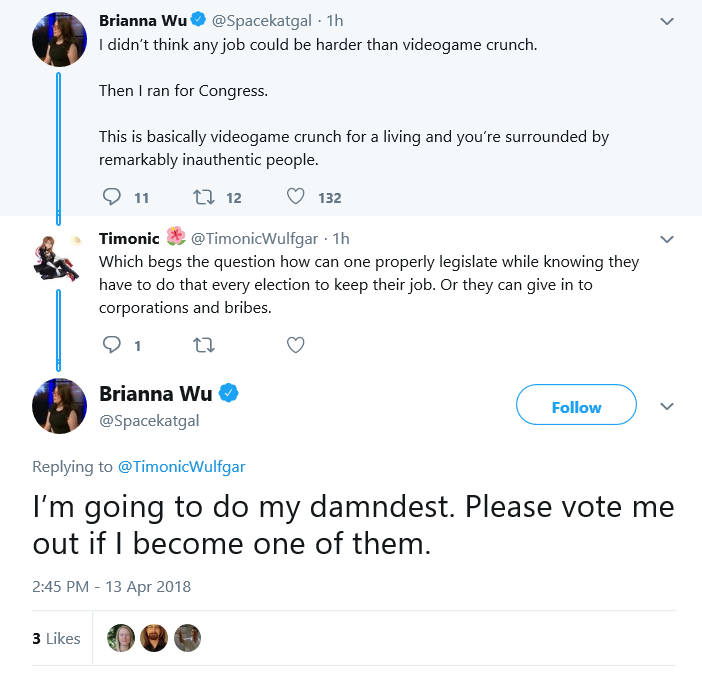Retweet Timonic's tweet about legislating
This screenshot has width=702, height=676.
[x=204, y=345]
